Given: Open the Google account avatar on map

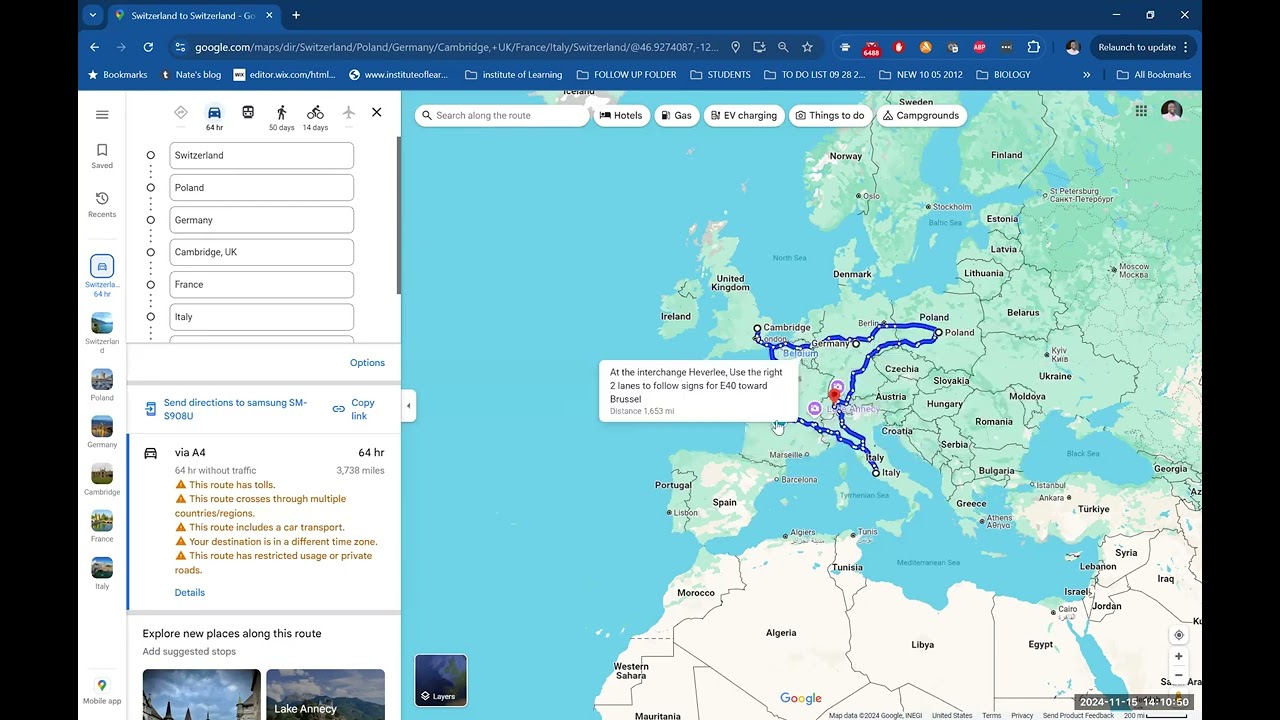Looking at the screenshot, I should 1172,111.
